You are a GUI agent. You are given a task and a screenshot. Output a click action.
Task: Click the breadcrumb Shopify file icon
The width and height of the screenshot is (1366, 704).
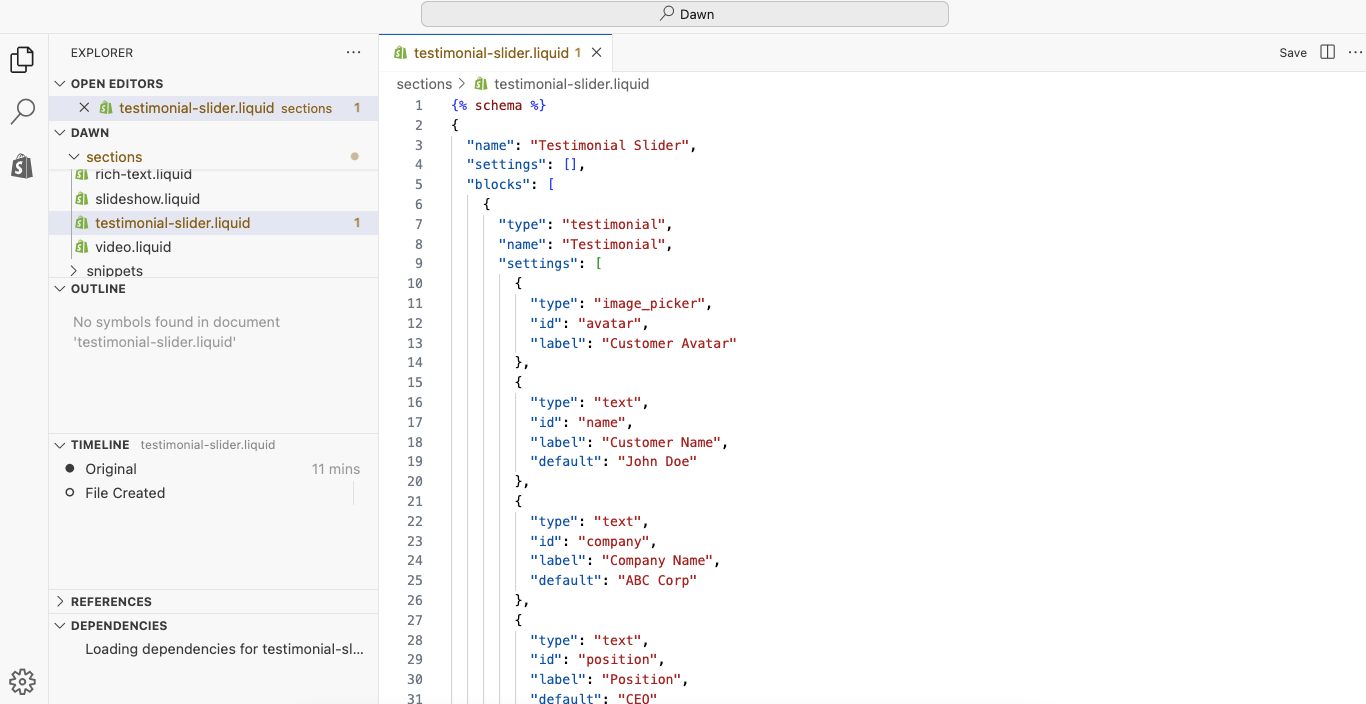tap(481, 84)
